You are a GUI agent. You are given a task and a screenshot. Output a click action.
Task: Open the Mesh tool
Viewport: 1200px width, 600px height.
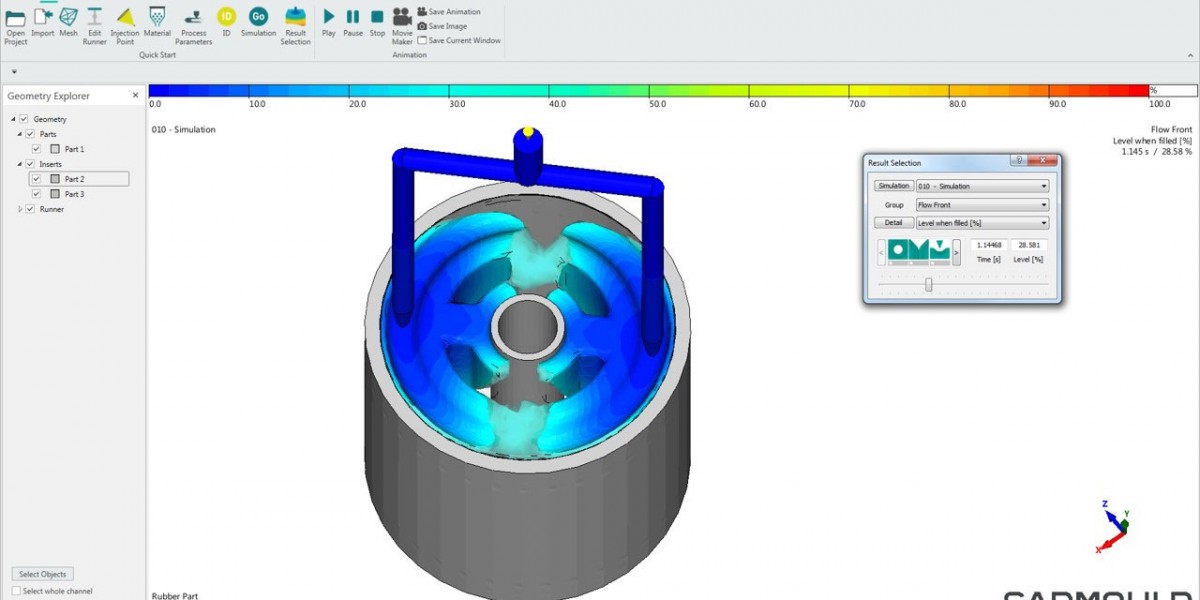tap(68, 17)
